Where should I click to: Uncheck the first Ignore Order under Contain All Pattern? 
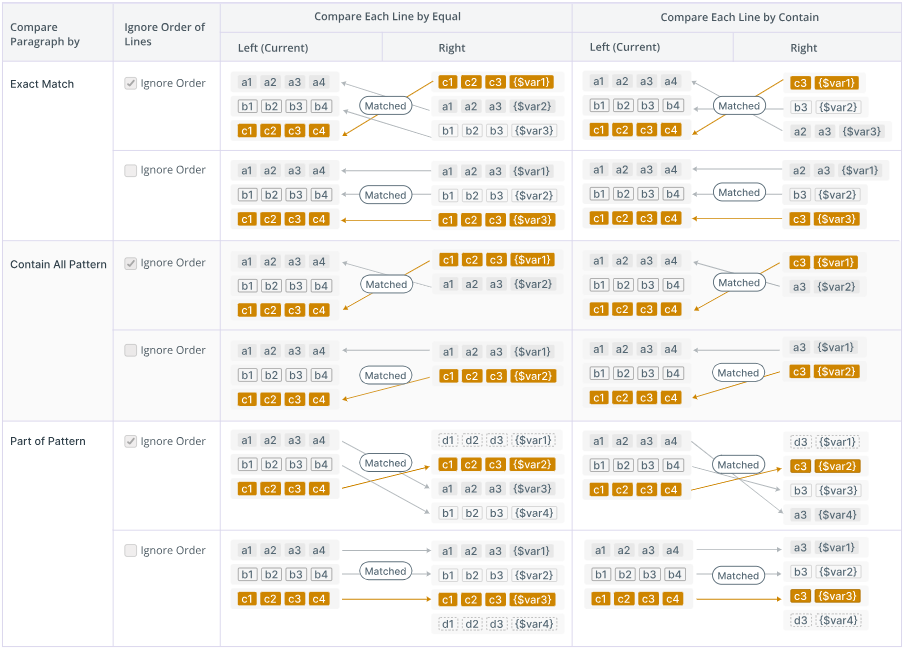pos(131,264)
